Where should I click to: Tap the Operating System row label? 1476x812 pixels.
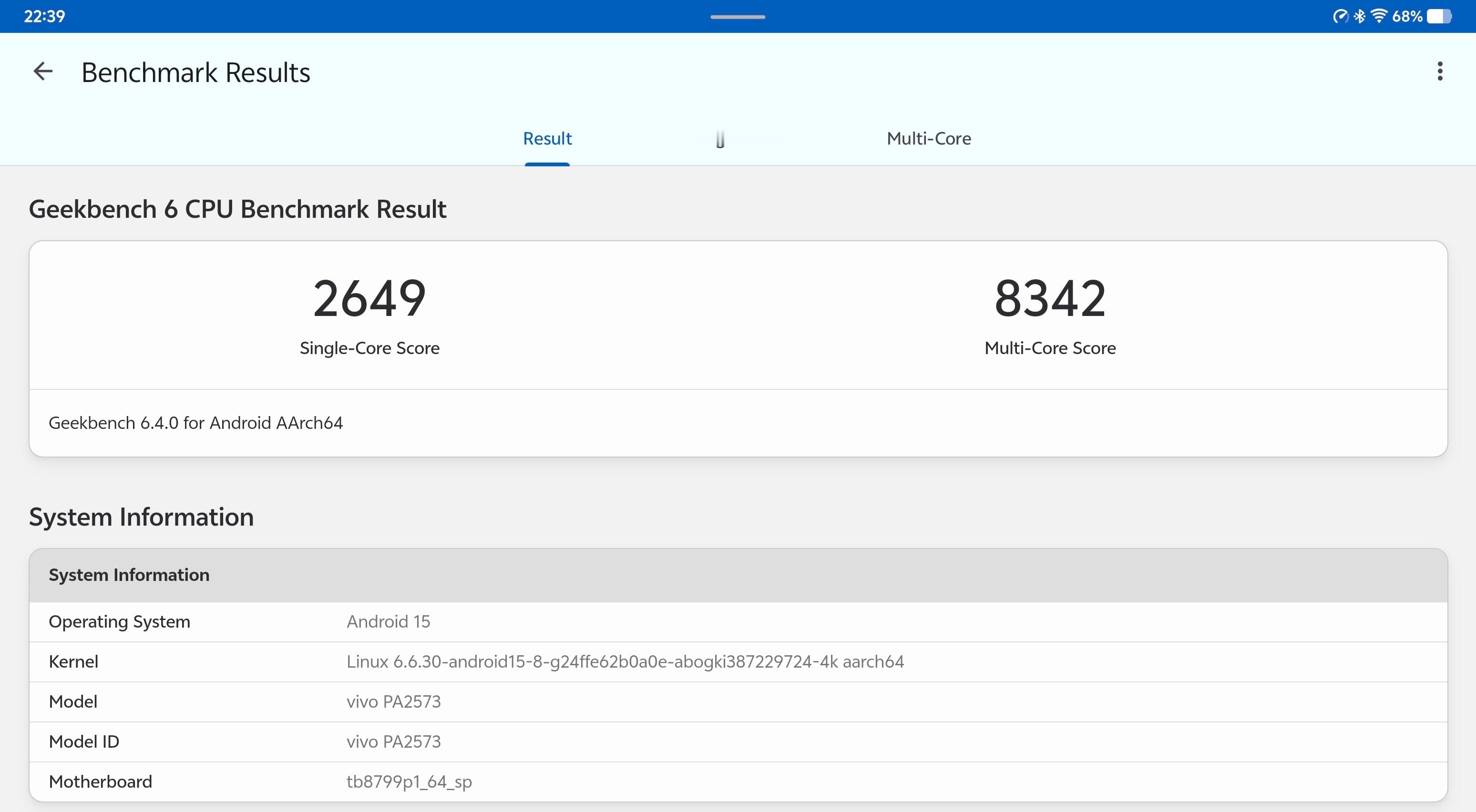119,622
